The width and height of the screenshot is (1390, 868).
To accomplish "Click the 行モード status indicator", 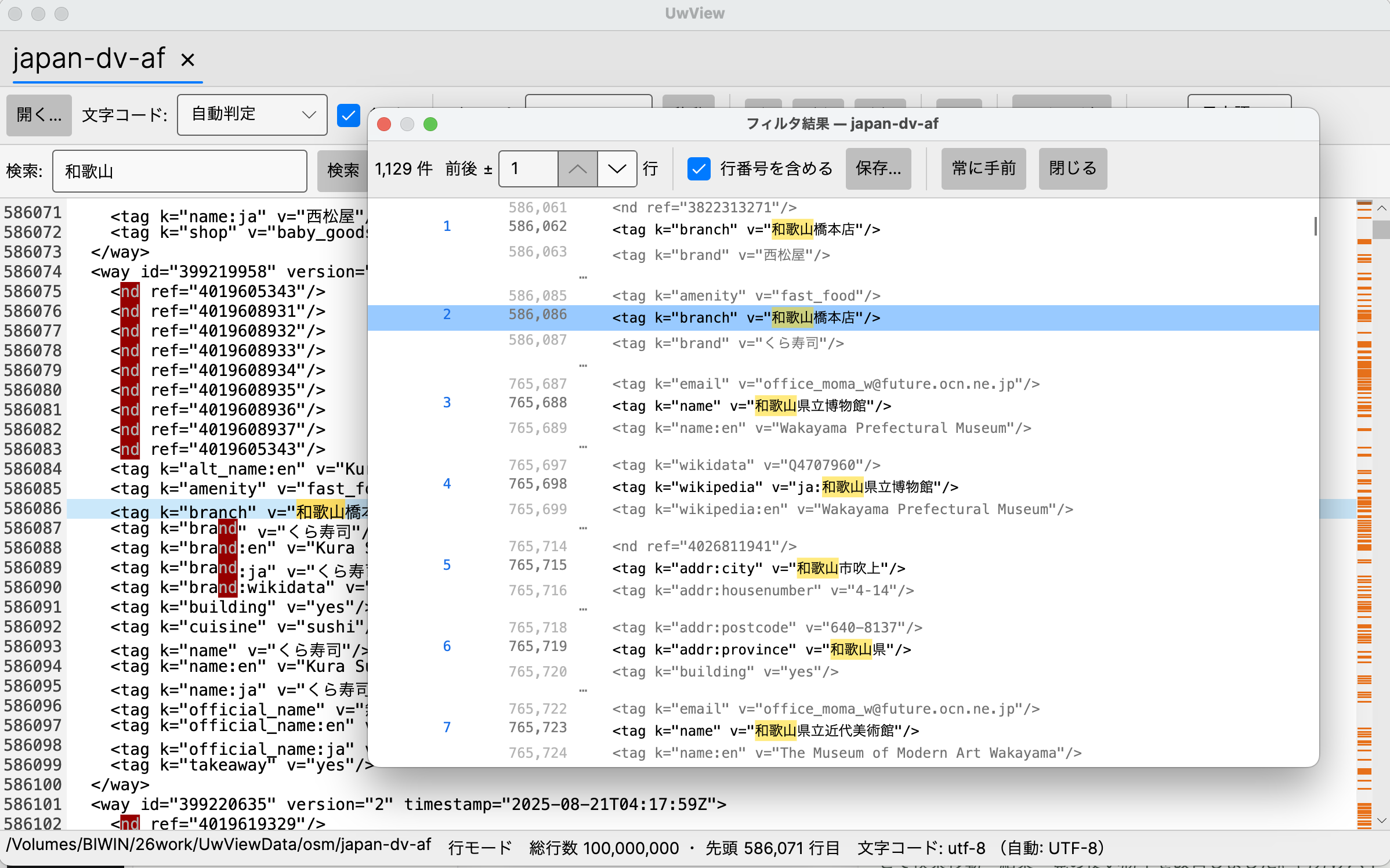I will 480,848.
